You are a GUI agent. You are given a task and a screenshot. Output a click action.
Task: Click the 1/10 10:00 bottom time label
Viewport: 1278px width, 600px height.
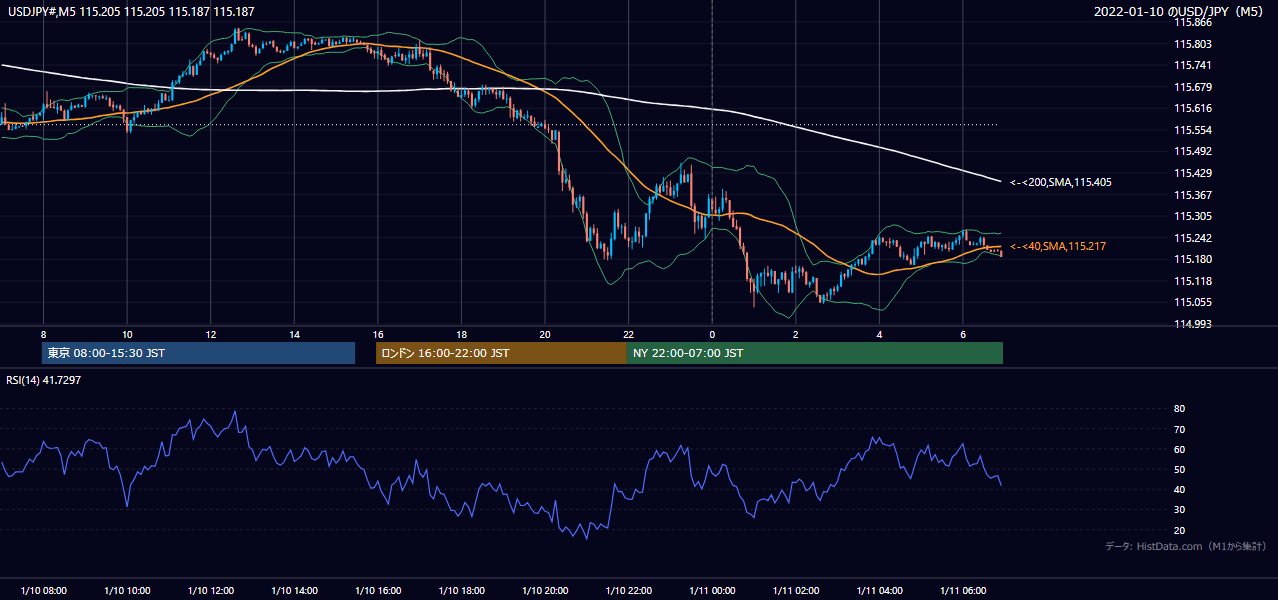[127, 591]
